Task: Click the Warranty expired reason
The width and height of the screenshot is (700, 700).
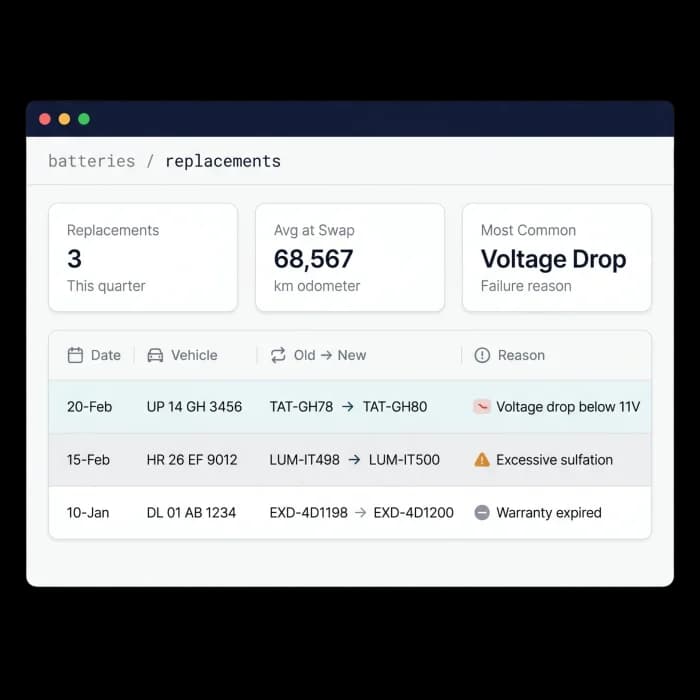Action: (549, 512)
